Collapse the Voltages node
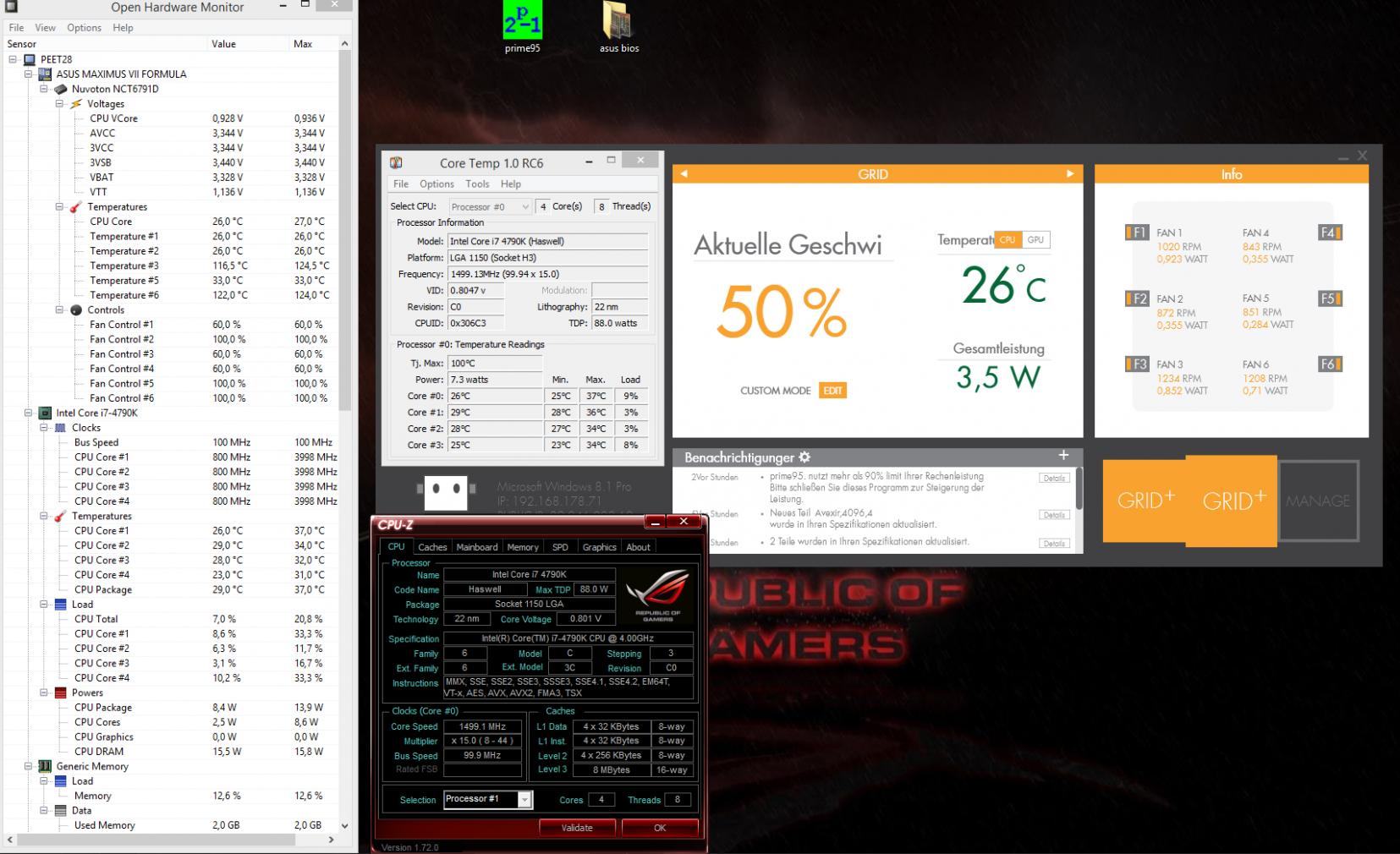Screen dimensions: 1400x854 click(60, 104)
